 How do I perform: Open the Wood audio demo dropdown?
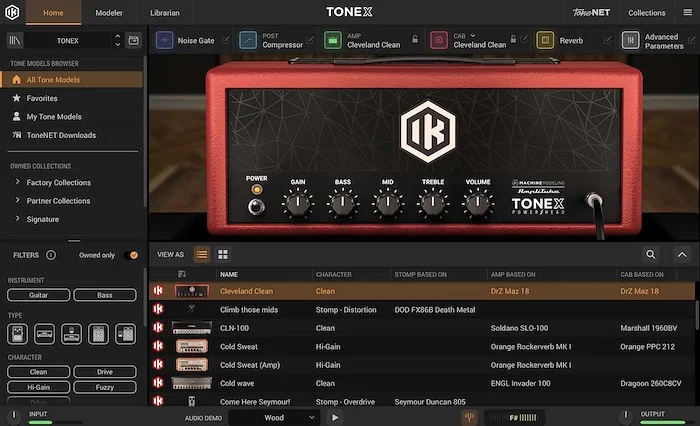pos(275,418)
